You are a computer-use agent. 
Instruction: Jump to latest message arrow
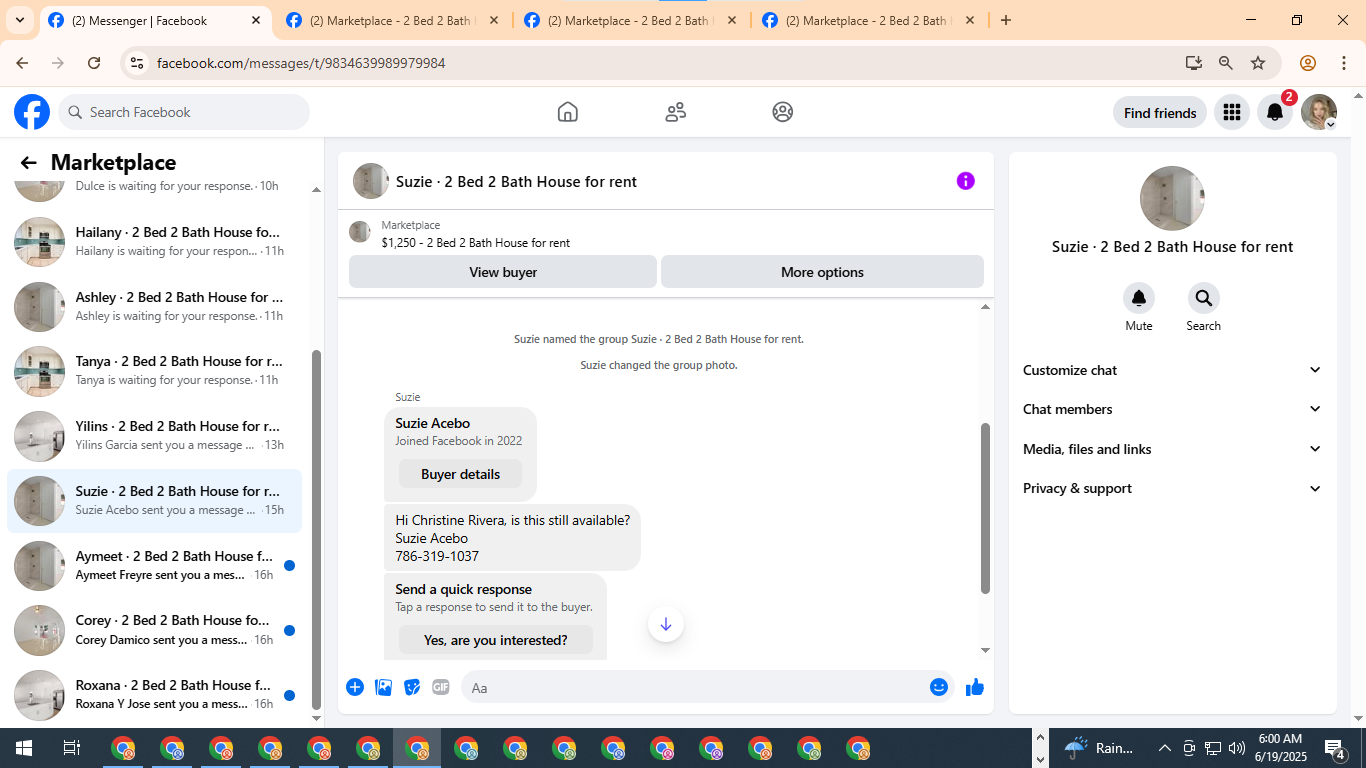666,624
